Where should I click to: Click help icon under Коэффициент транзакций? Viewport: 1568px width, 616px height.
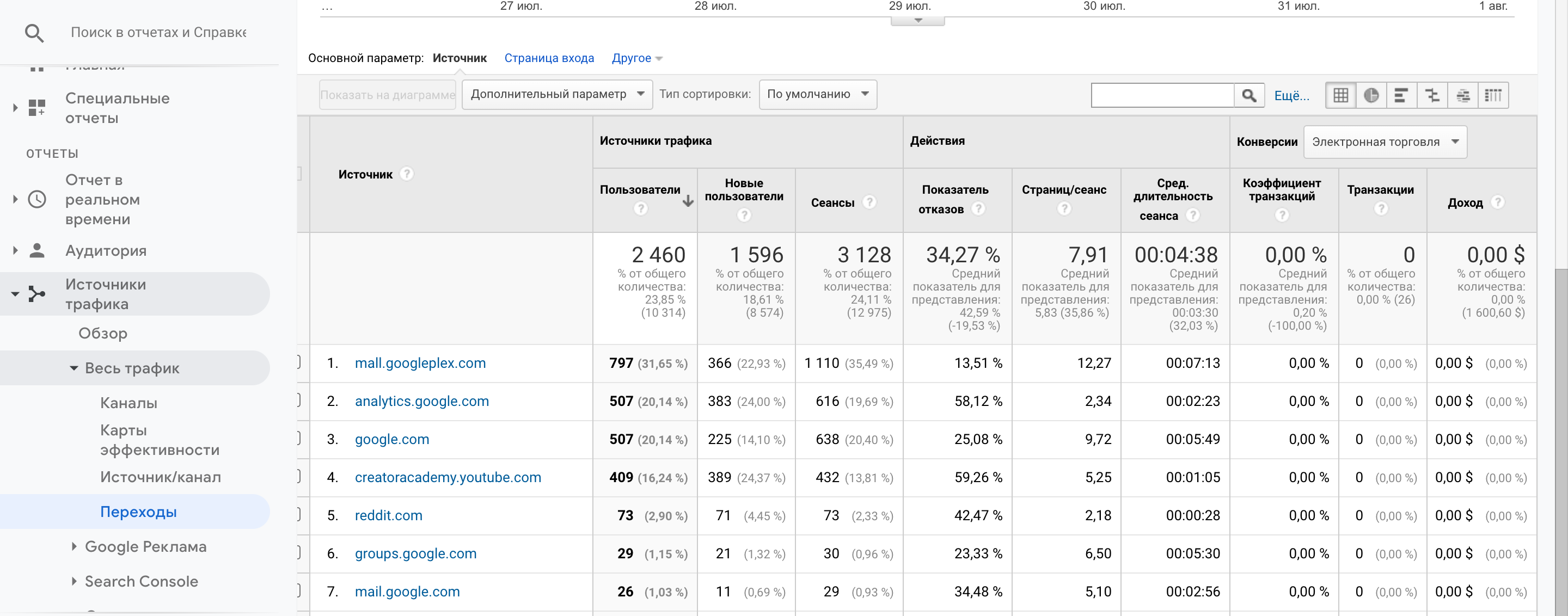pos(1282,215)
